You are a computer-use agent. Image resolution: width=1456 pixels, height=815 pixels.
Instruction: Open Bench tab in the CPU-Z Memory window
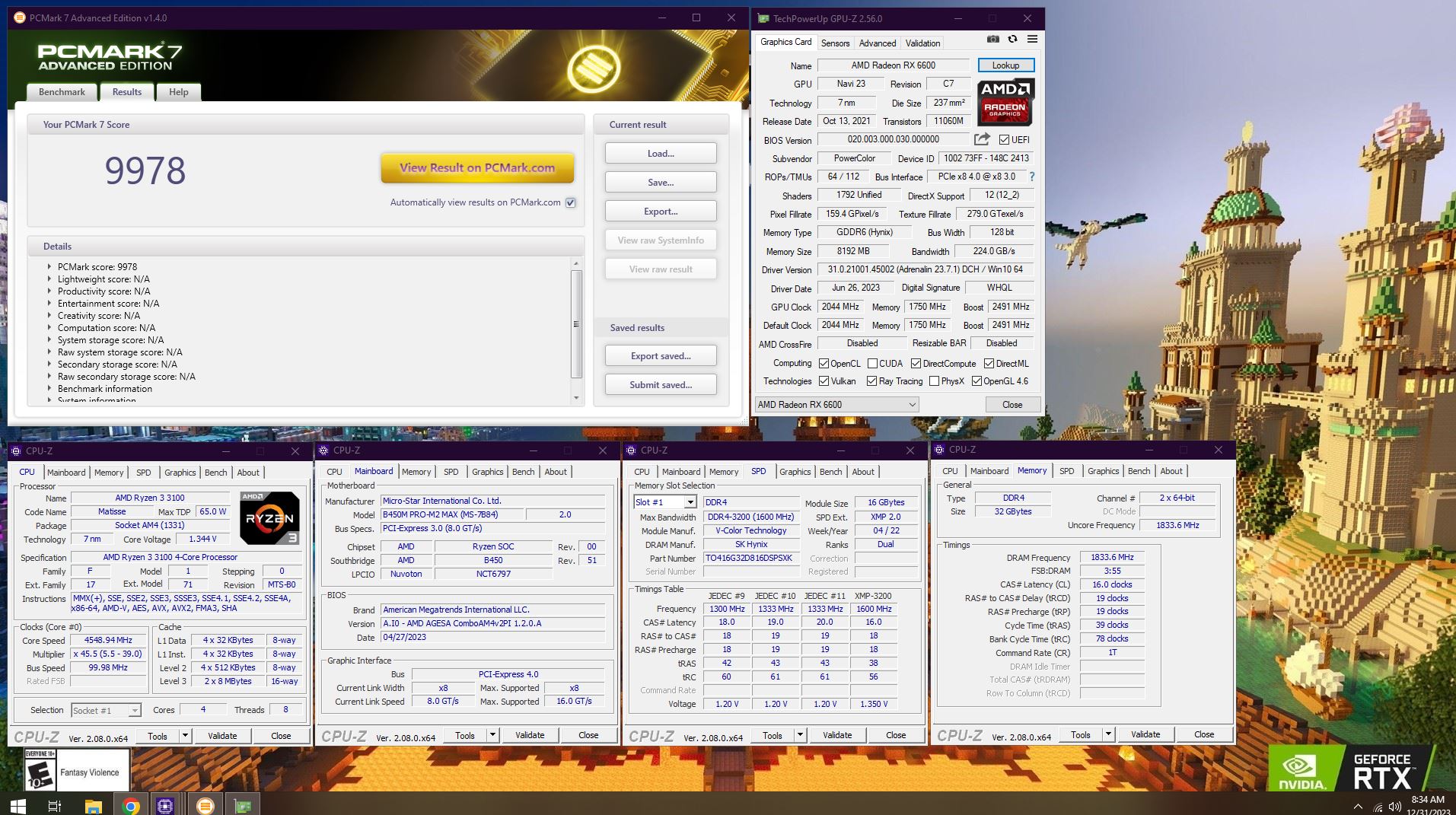click(1139, 471)
